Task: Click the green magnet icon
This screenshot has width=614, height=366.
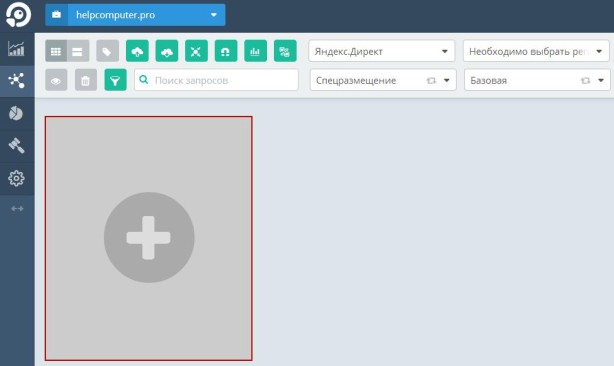Action: pos(226,51)
